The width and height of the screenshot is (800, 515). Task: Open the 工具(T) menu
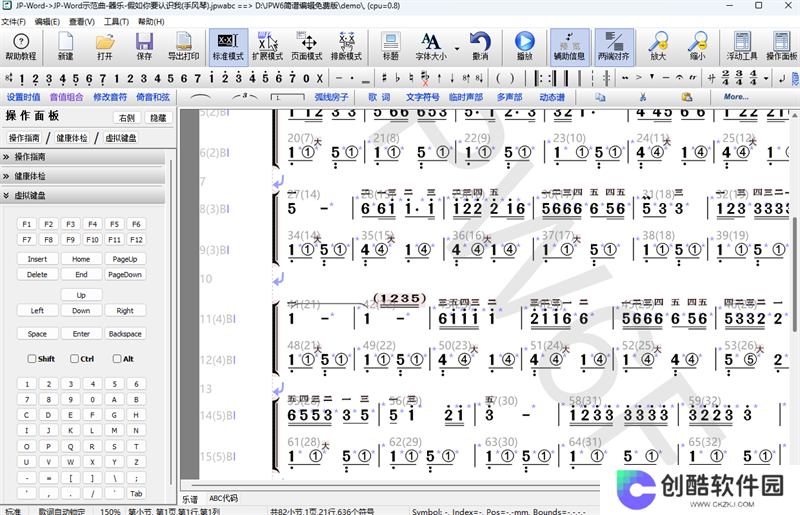[x=116, y=21]
